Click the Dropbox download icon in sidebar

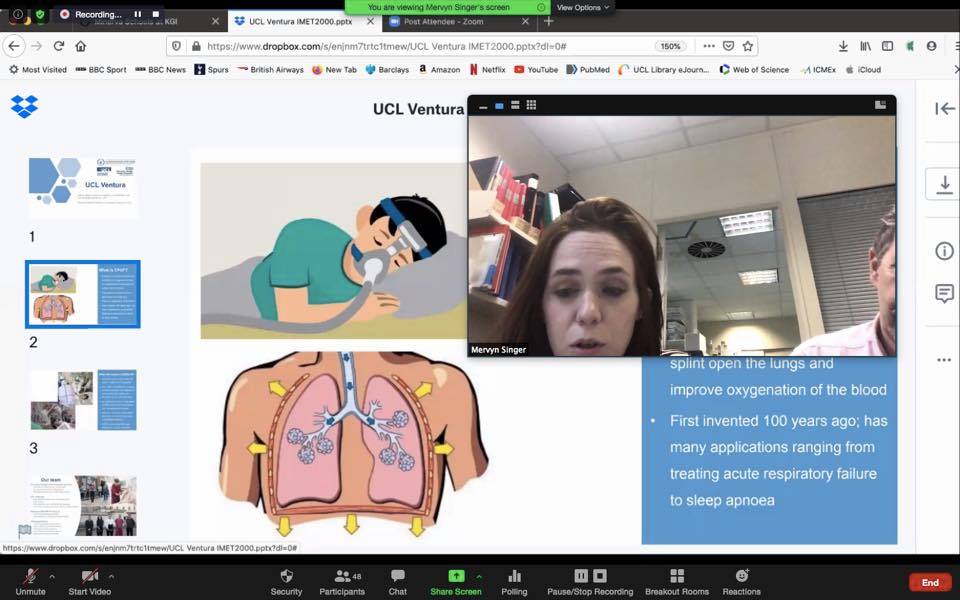coord(943,184)
